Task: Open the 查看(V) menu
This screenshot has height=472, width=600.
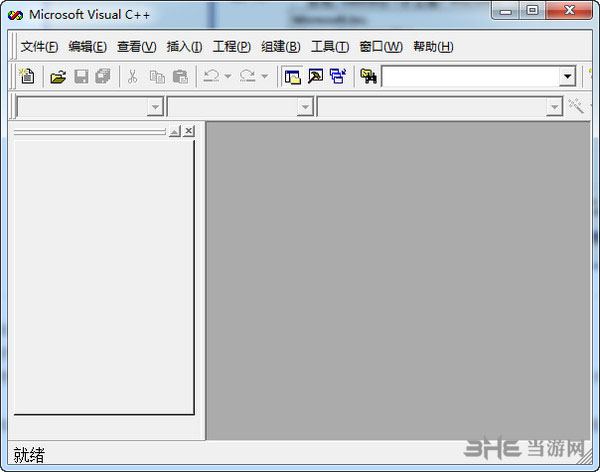Action: [137, 47]
